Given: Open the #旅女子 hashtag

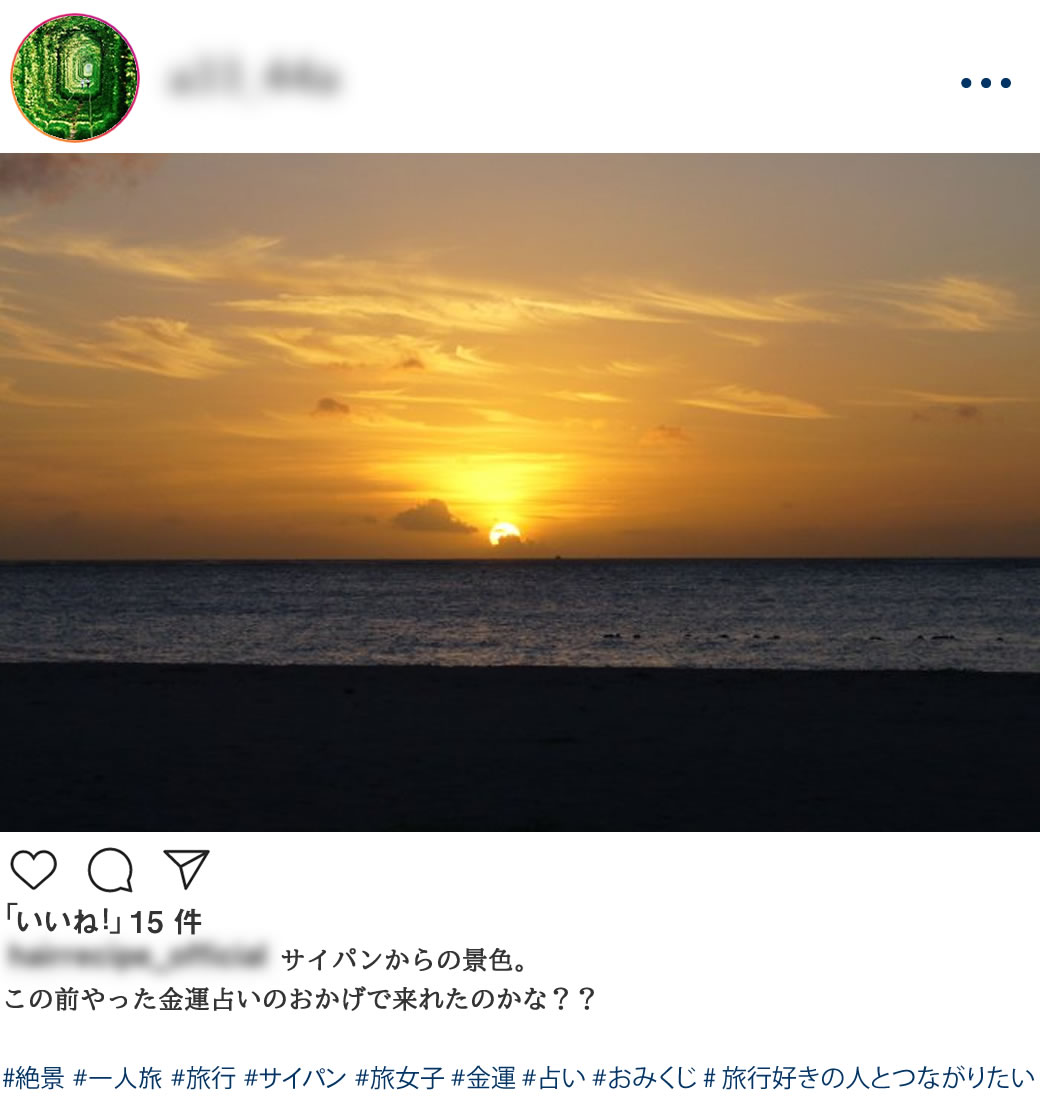Looking at the screenshot, I should [399, 1078].
